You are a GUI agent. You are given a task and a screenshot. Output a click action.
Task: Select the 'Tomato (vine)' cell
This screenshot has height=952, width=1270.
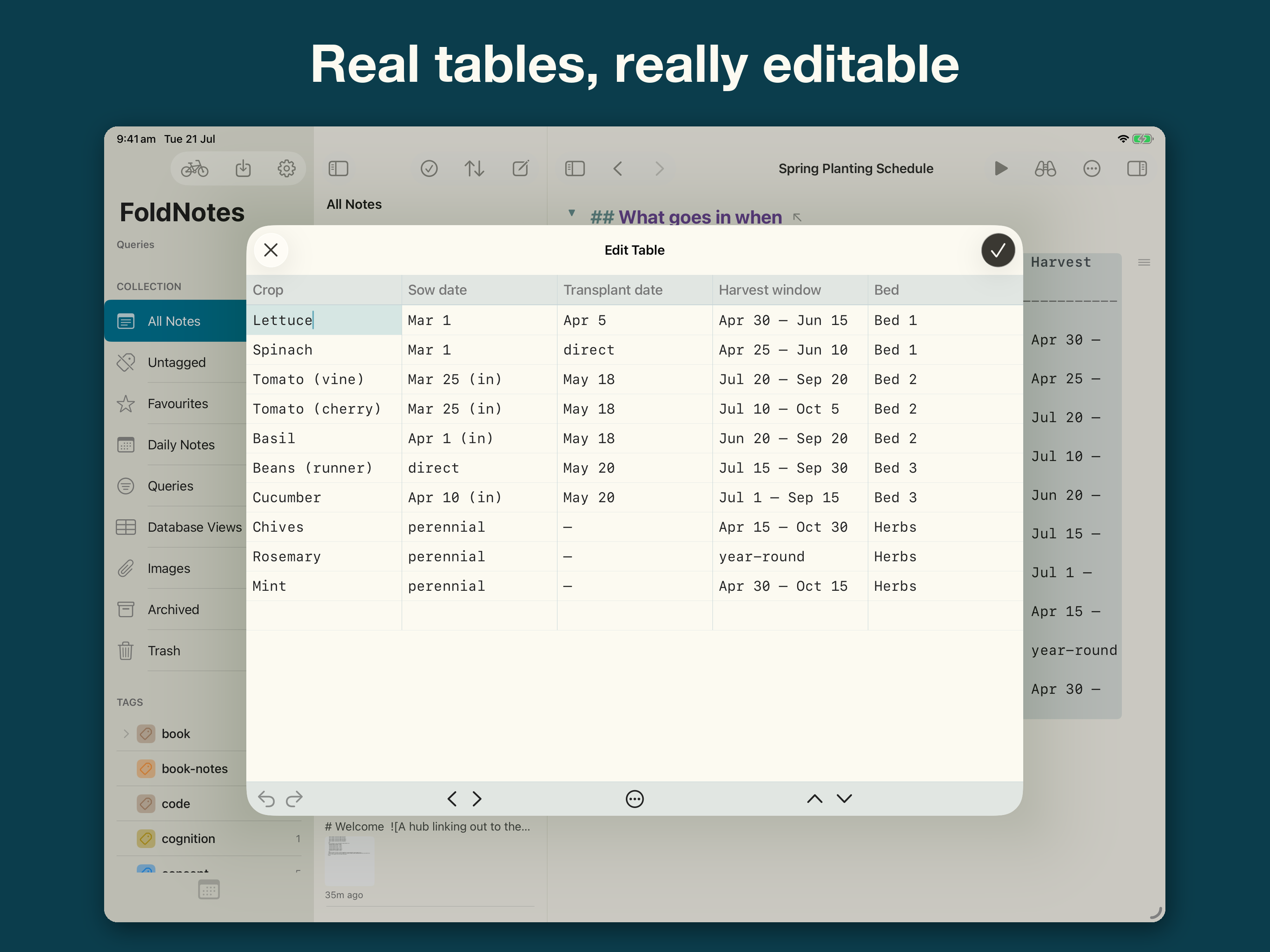pyautogui.click(x=324, y=379)
